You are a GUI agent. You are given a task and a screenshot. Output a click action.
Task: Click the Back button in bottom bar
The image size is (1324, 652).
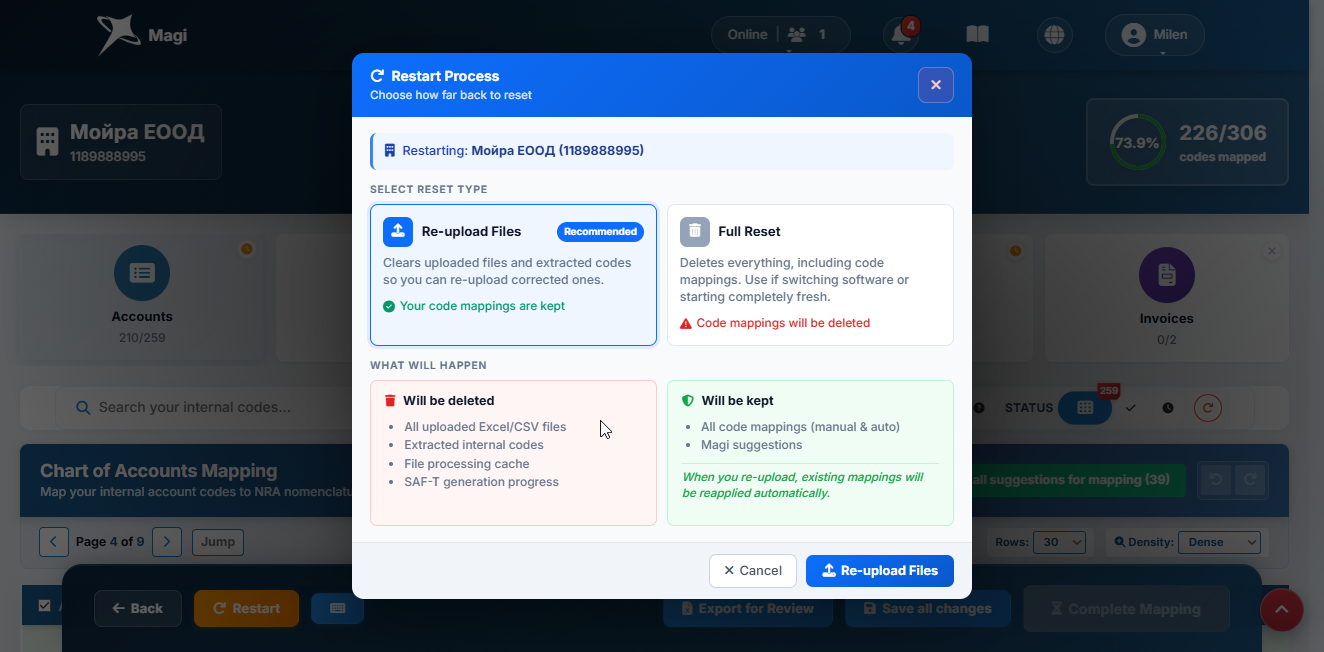pos(138,609)
